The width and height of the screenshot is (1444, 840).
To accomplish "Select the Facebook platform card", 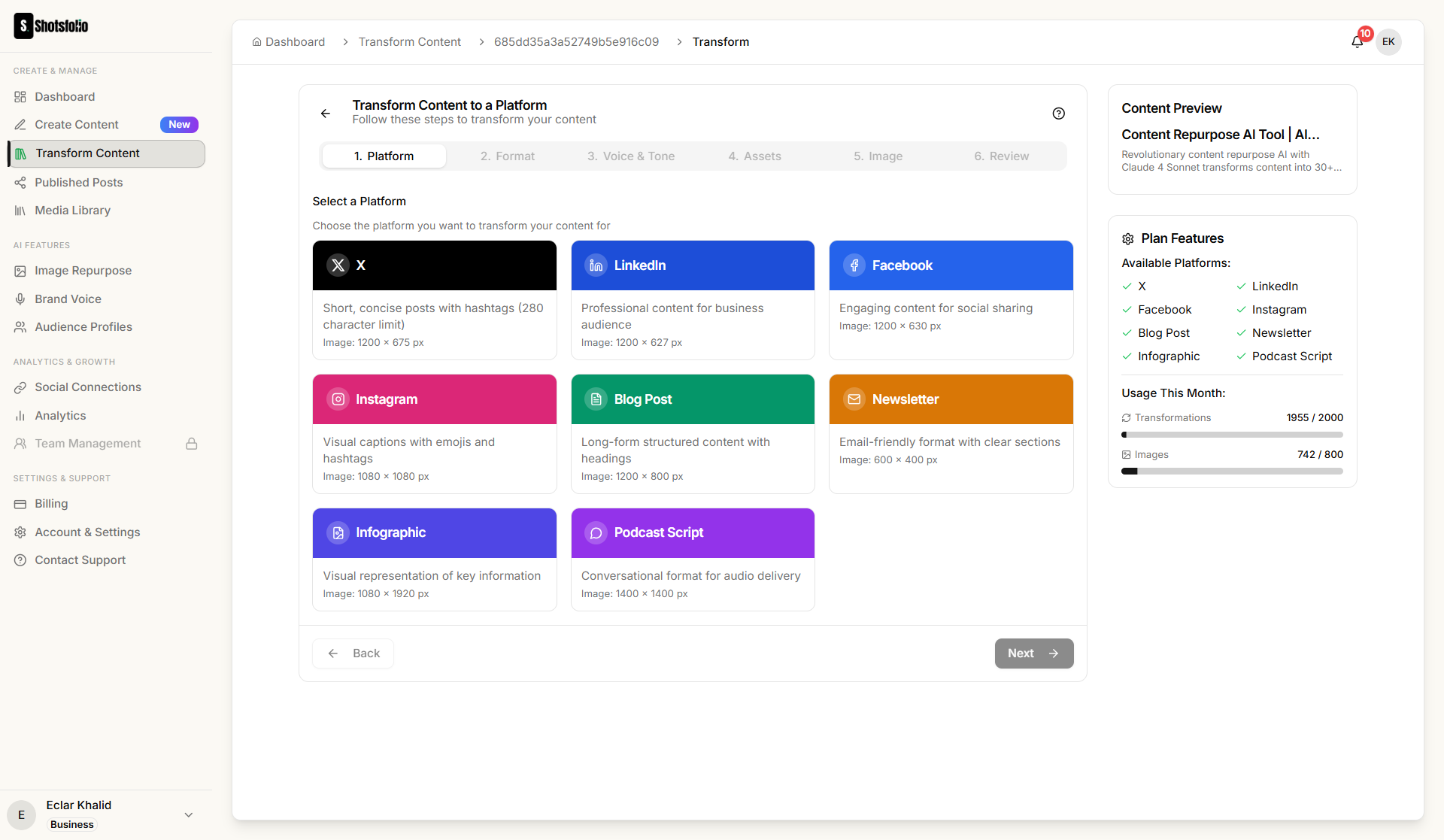I will point(951,300).
